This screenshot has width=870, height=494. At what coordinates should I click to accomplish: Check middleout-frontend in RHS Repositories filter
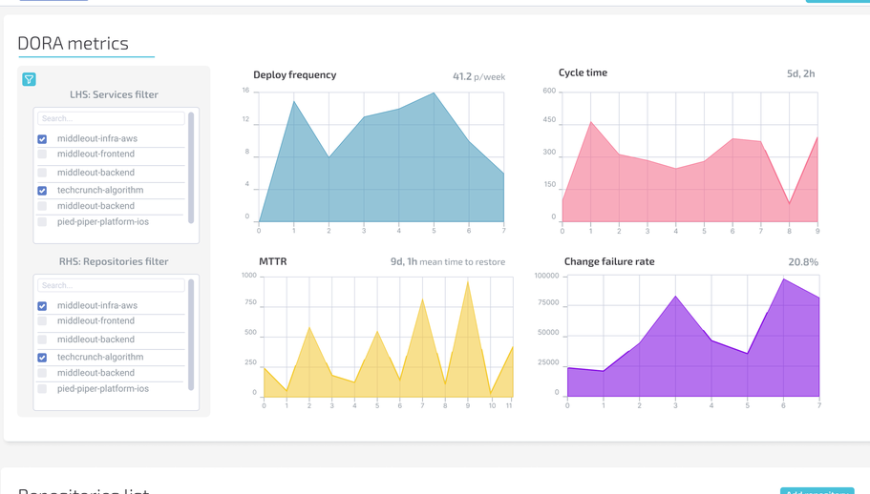(x=42, y=321)
